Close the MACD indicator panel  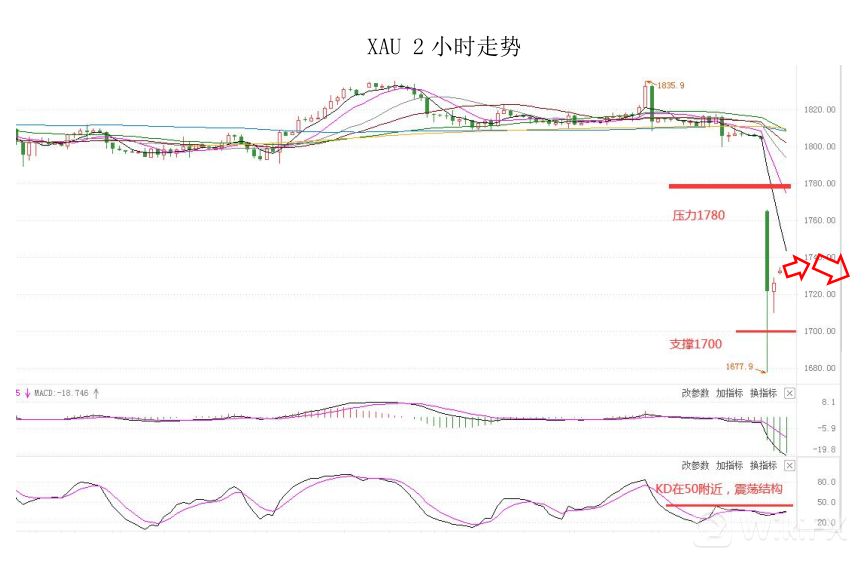[x=789, y=393]
